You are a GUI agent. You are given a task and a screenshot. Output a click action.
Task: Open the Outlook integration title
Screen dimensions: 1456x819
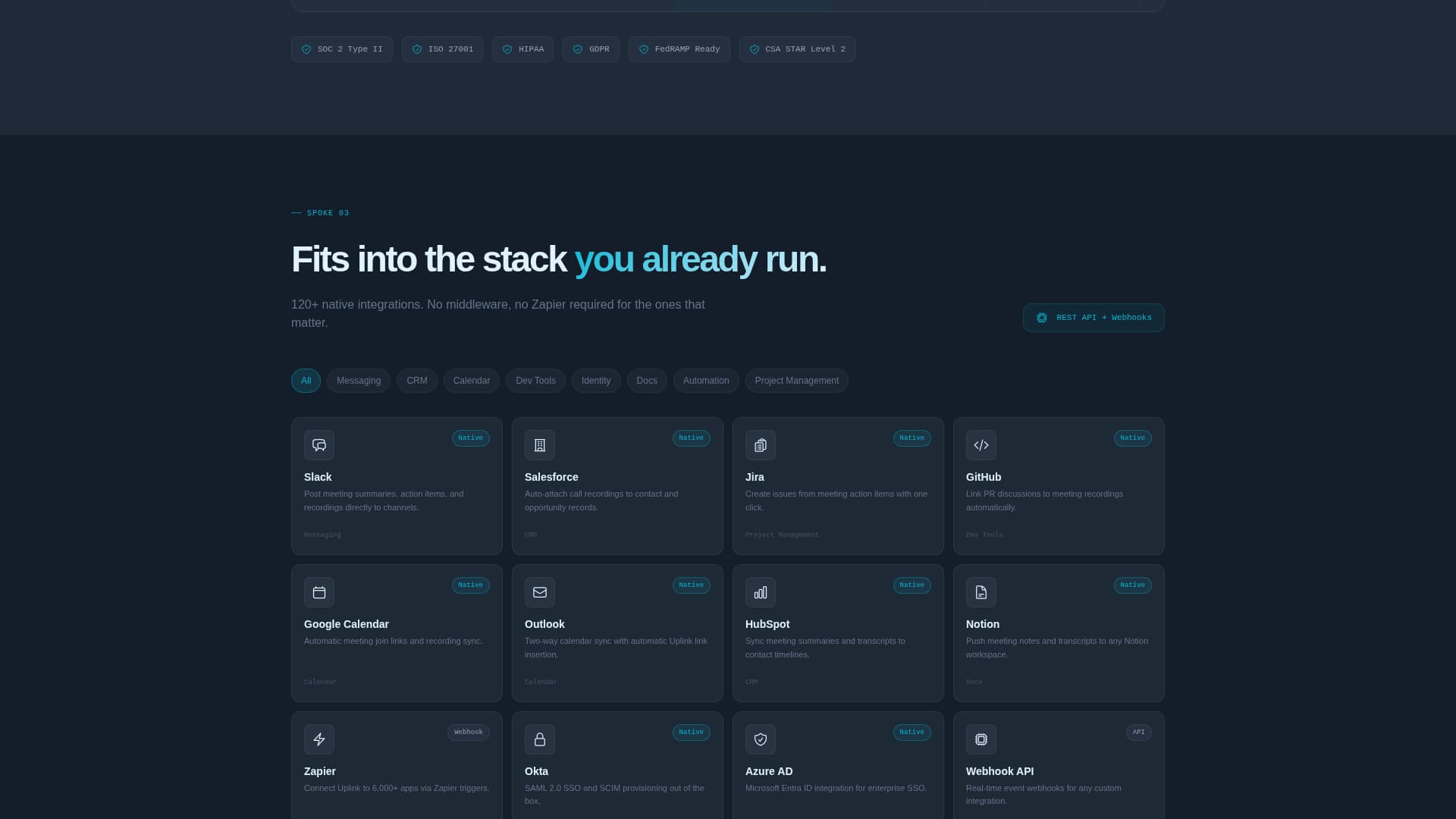click(x=544, y=624)
